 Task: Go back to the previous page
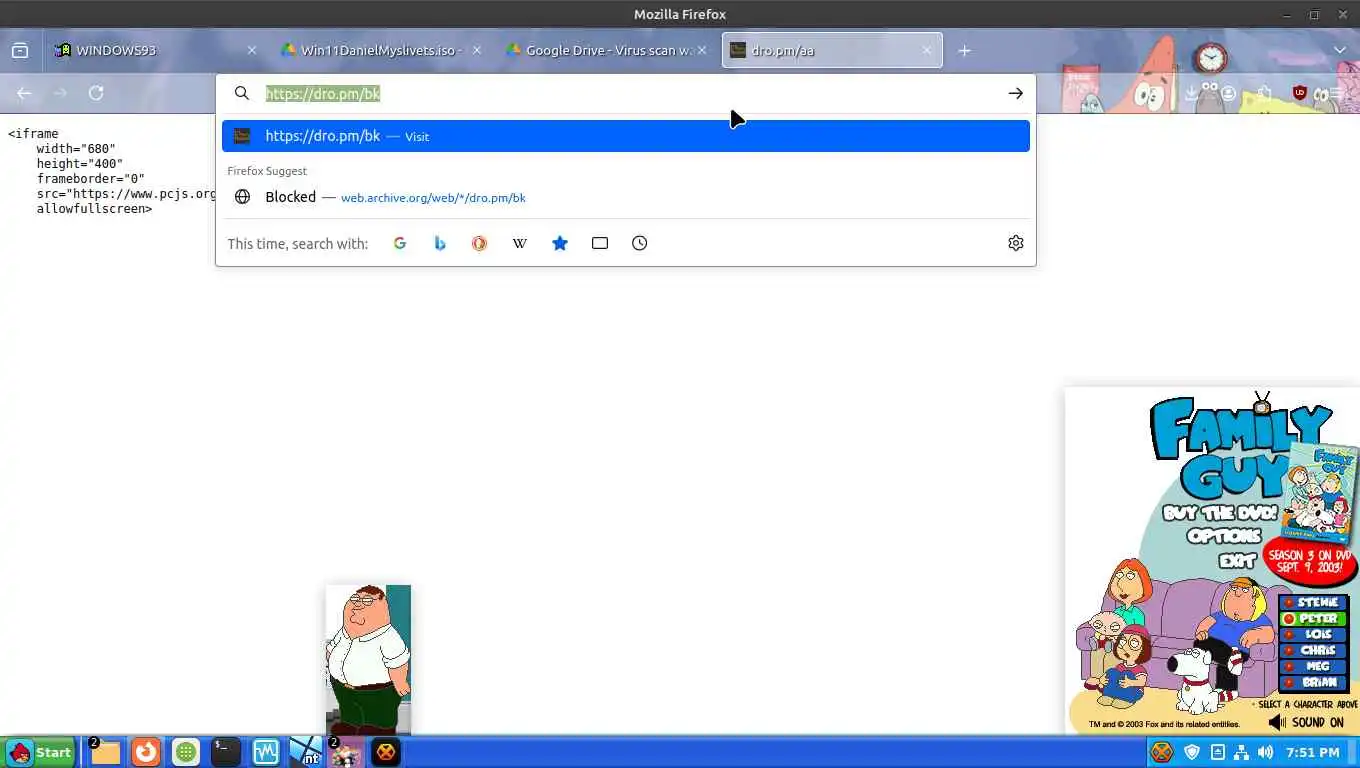point(24,93)
